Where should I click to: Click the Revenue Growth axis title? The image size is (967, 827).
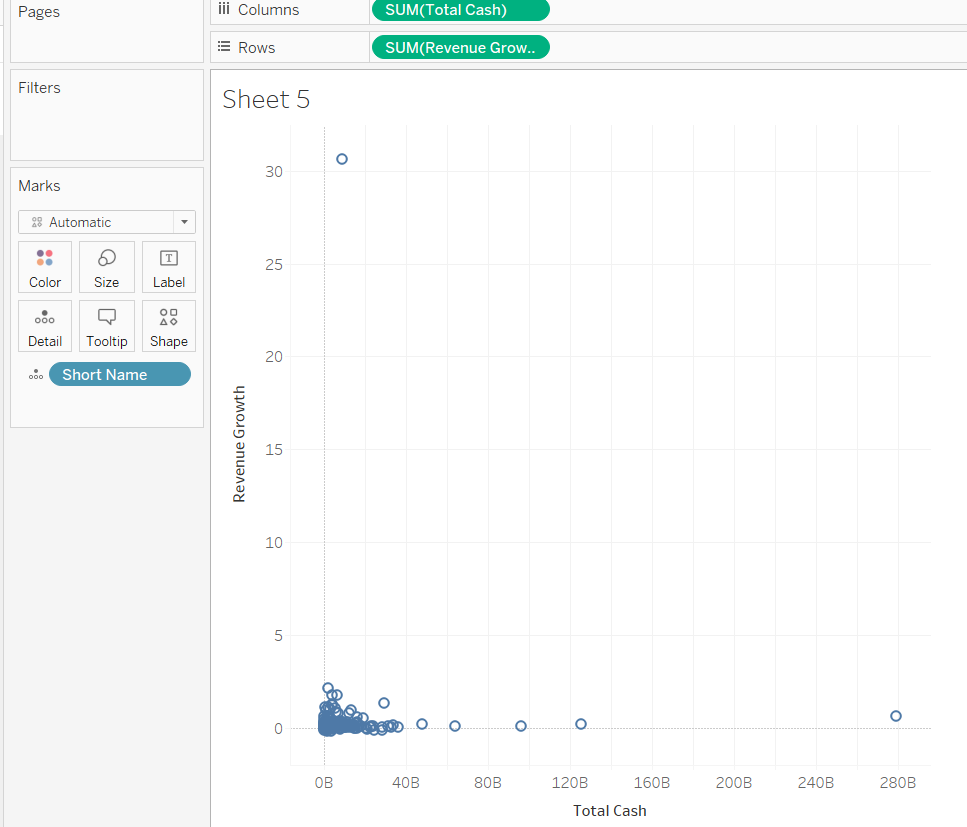(239, 443)
